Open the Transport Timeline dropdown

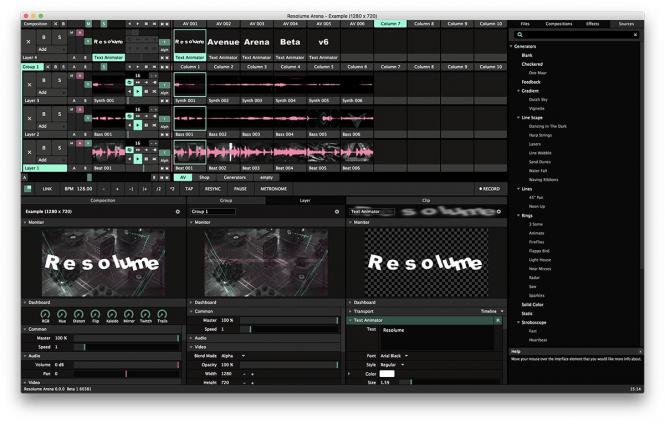coord(492,311)
